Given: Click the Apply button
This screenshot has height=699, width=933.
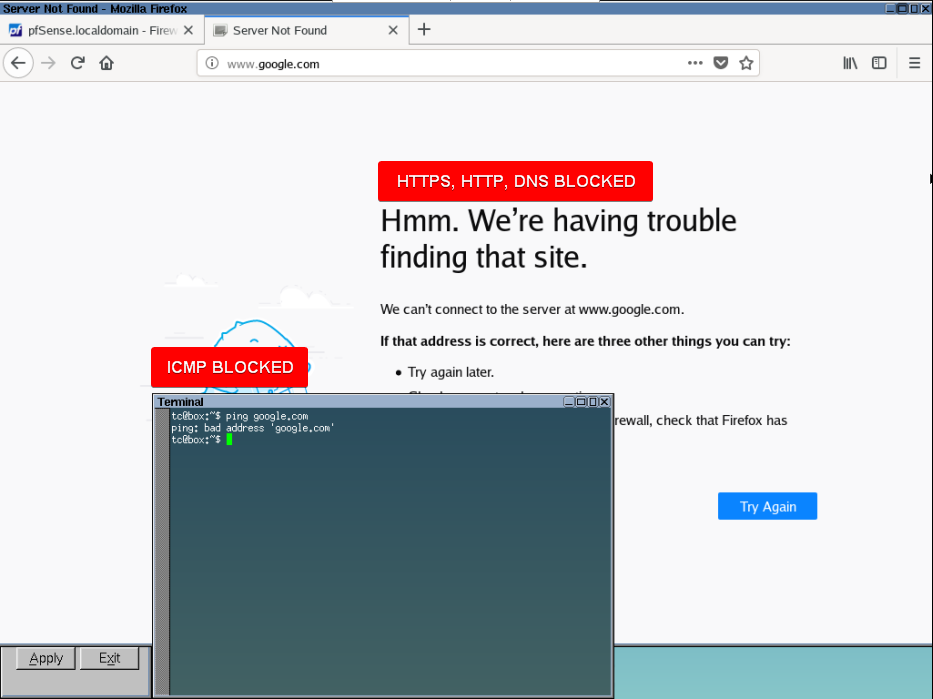Looking at the screenshot, I should 46,658.
